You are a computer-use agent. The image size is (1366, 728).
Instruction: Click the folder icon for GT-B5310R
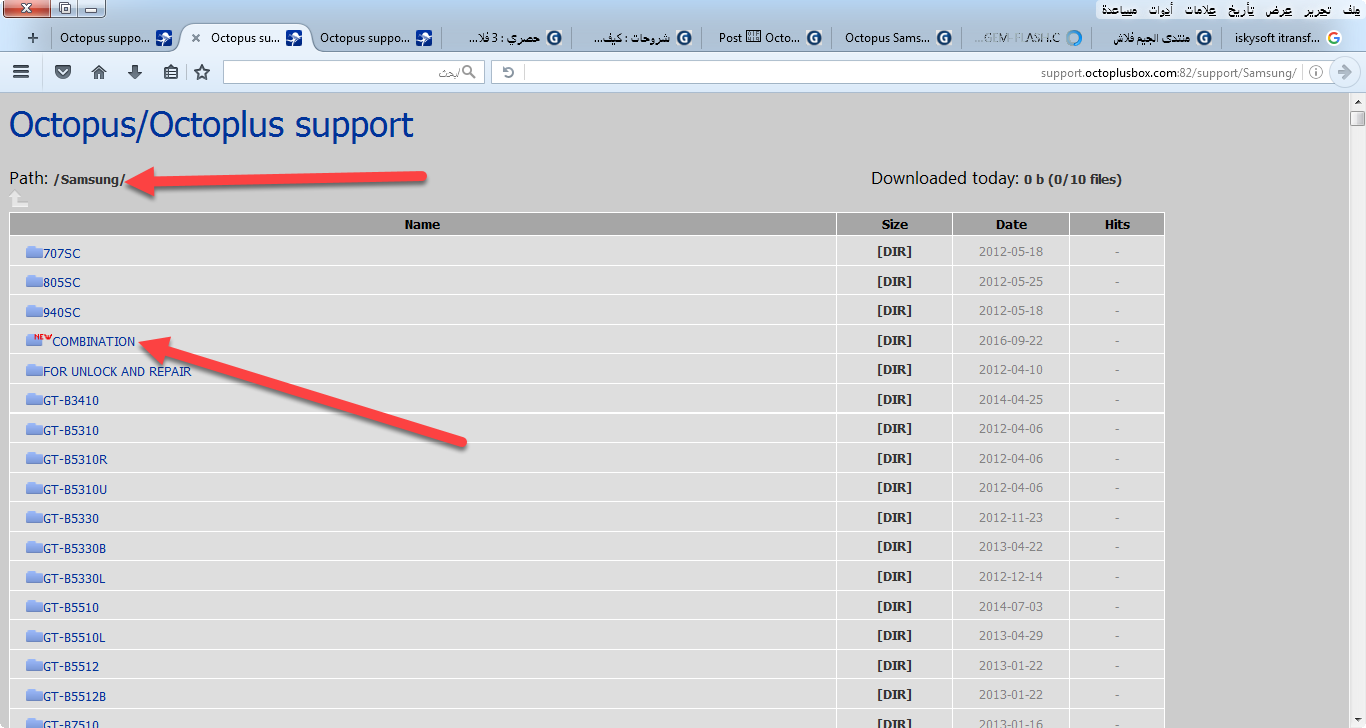(34, 459)
